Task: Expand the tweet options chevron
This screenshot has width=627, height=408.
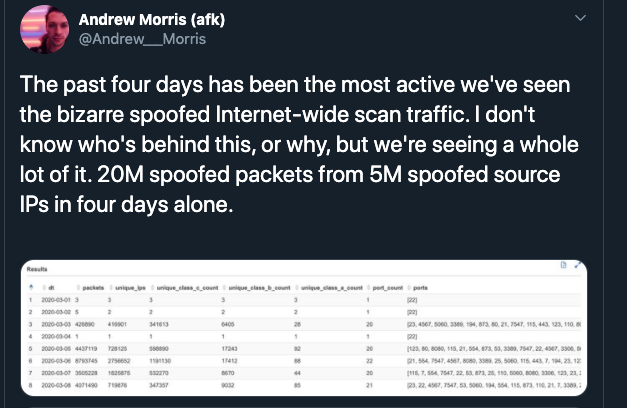Action: [x=582, y=20]
